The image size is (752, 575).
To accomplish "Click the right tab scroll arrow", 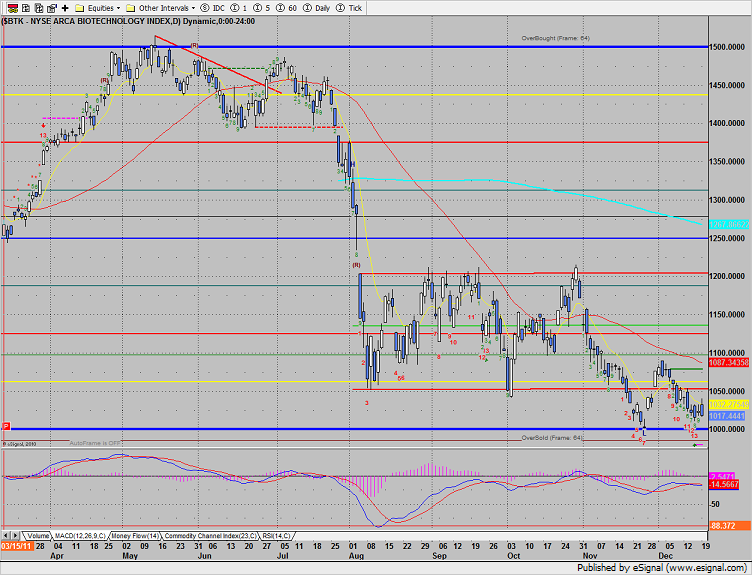I will 15,535.
